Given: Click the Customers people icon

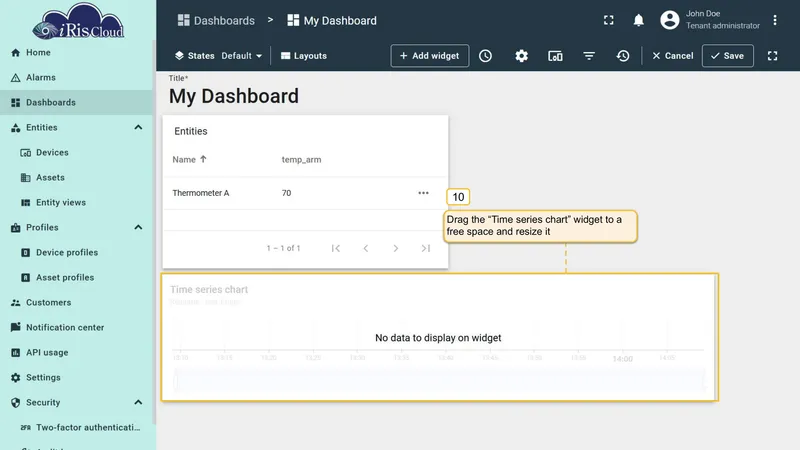Looking at the screenshot, I should point(16,303).
